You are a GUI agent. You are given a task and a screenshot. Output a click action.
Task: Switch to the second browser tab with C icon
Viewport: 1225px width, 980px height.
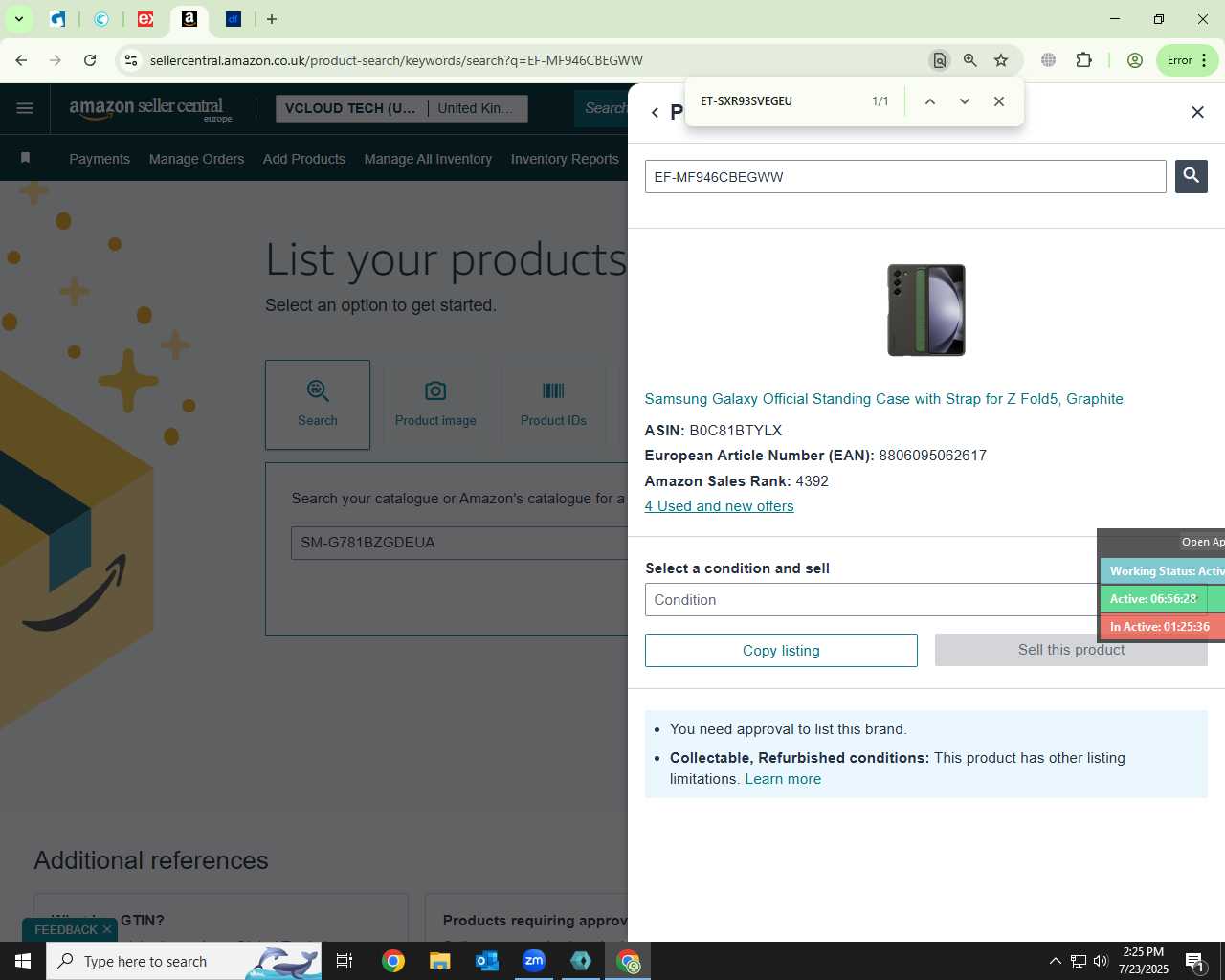(x=101, y=19)
